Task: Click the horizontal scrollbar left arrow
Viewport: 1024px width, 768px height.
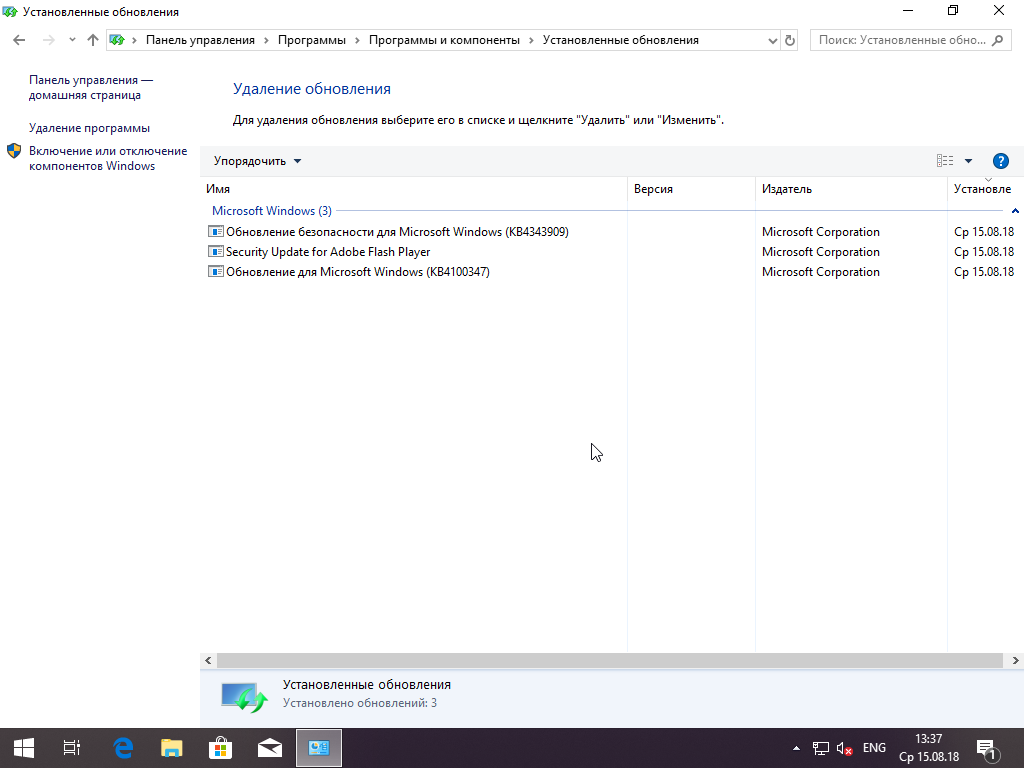Action: point(208,660)
